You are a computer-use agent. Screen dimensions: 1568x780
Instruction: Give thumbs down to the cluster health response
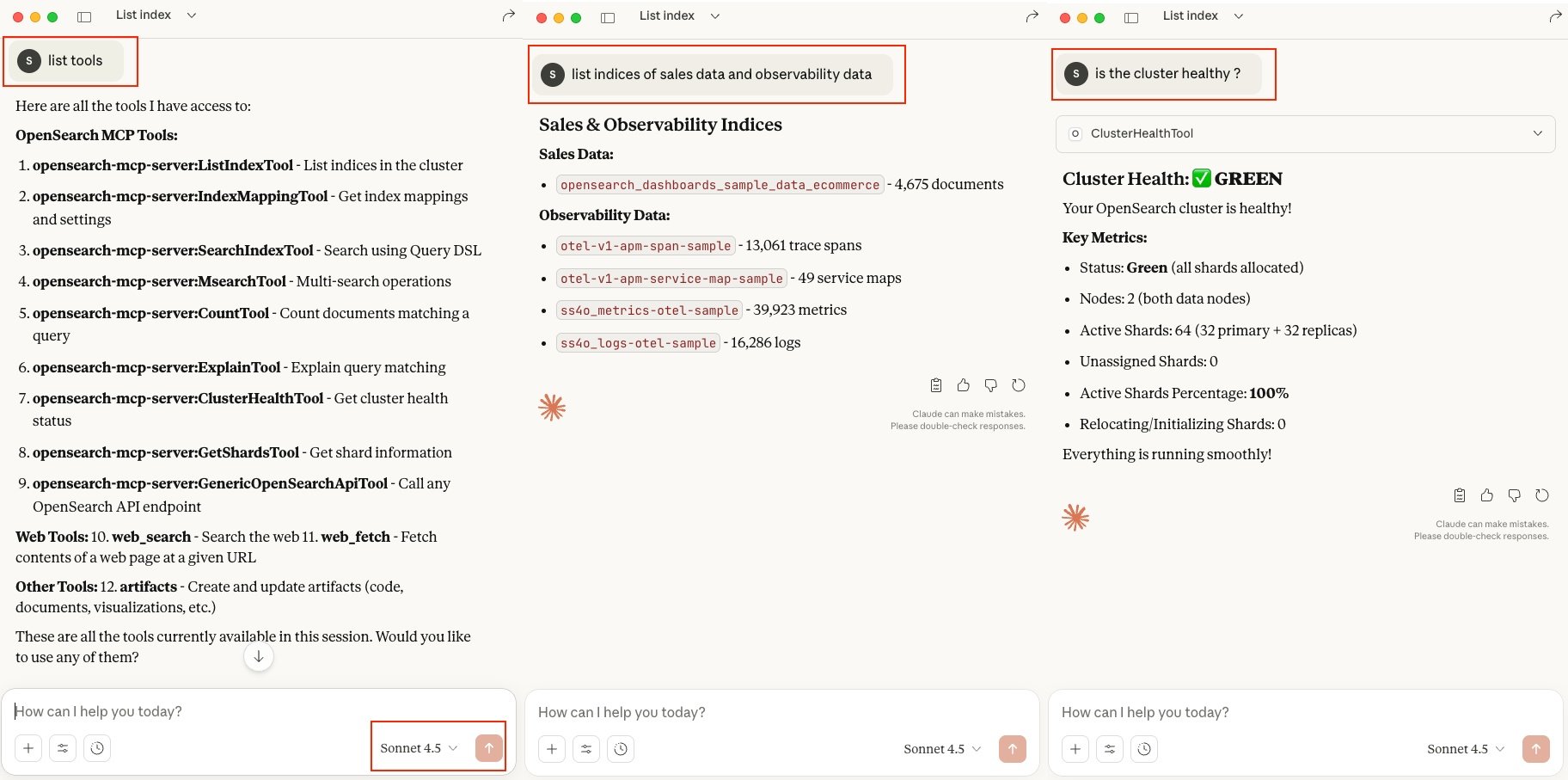coord(1514,494)
